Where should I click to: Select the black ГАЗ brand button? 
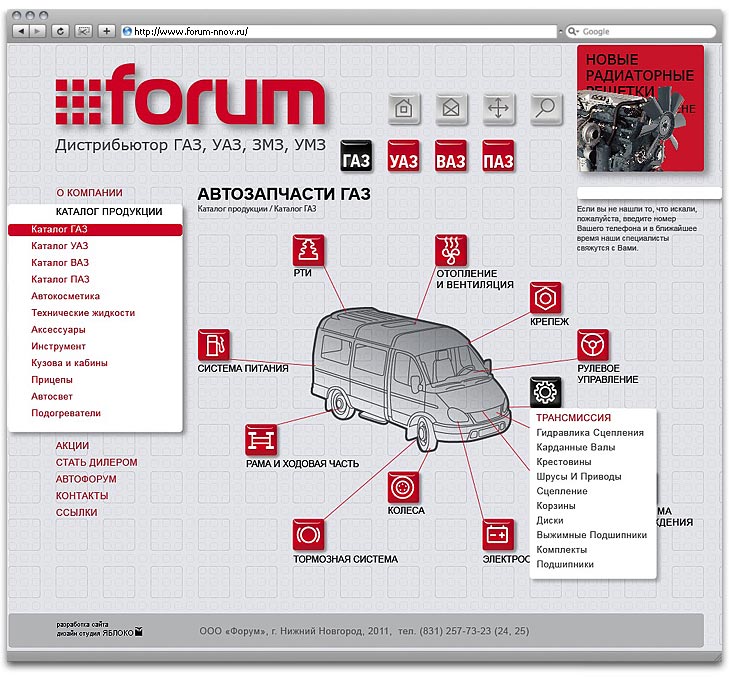click(x=356, y=156)
